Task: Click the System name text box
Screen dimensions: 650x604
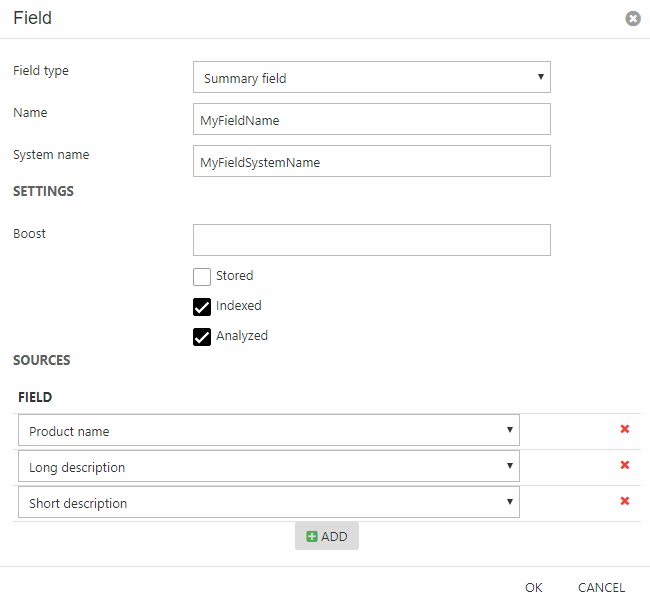Action: coord(371,161)
